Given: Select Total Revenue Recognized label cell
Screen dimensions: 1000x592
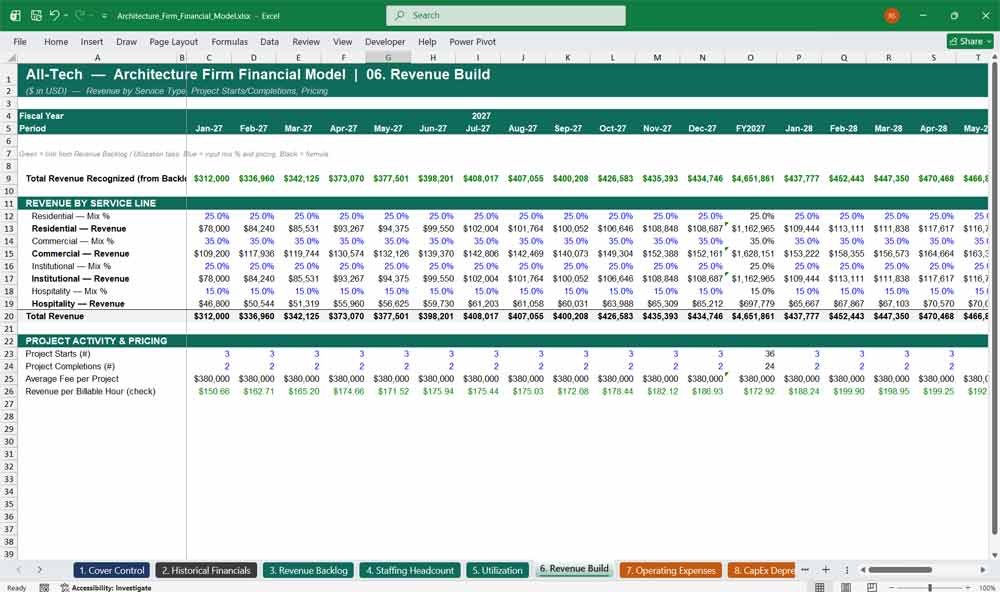Looking at the screenshot, I should click(x=102, y=179).
